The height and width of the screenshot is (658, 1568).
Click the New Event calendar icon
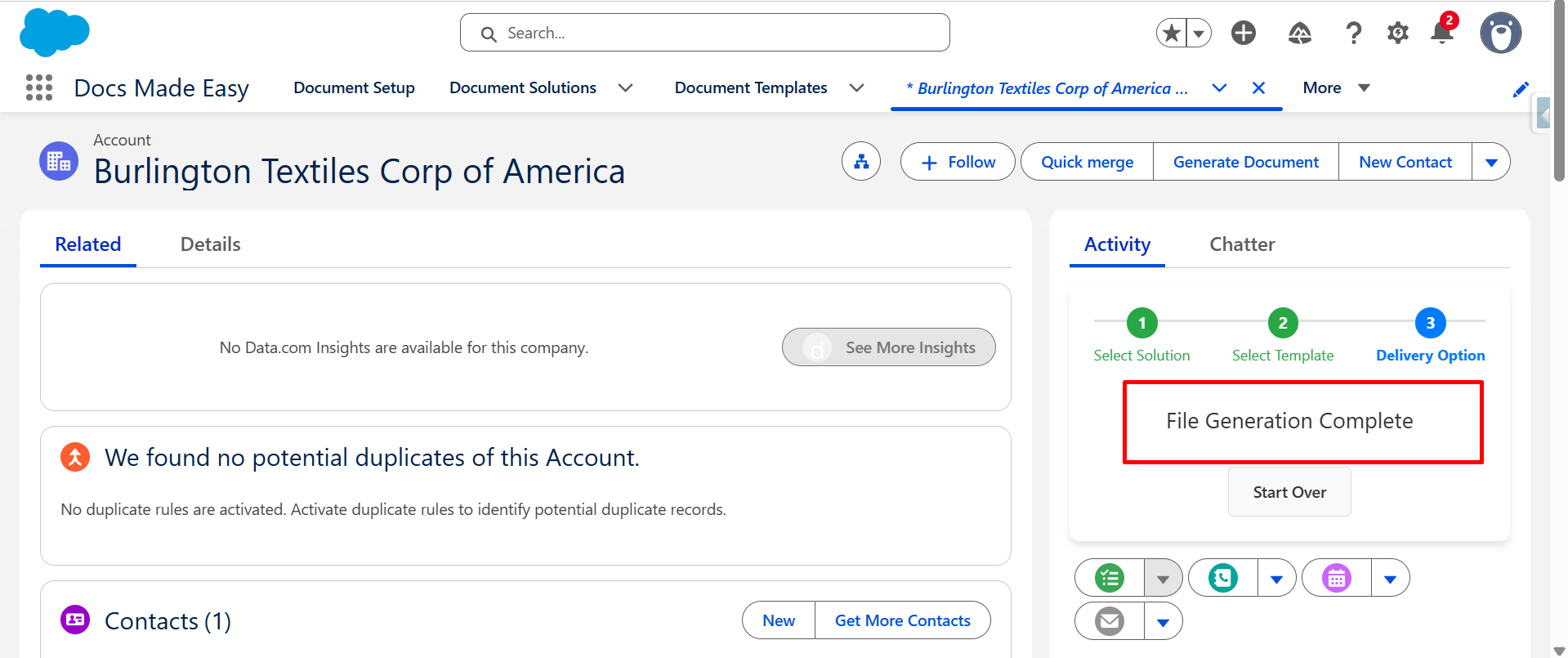pyautogui.click(x=1337, y=578)
